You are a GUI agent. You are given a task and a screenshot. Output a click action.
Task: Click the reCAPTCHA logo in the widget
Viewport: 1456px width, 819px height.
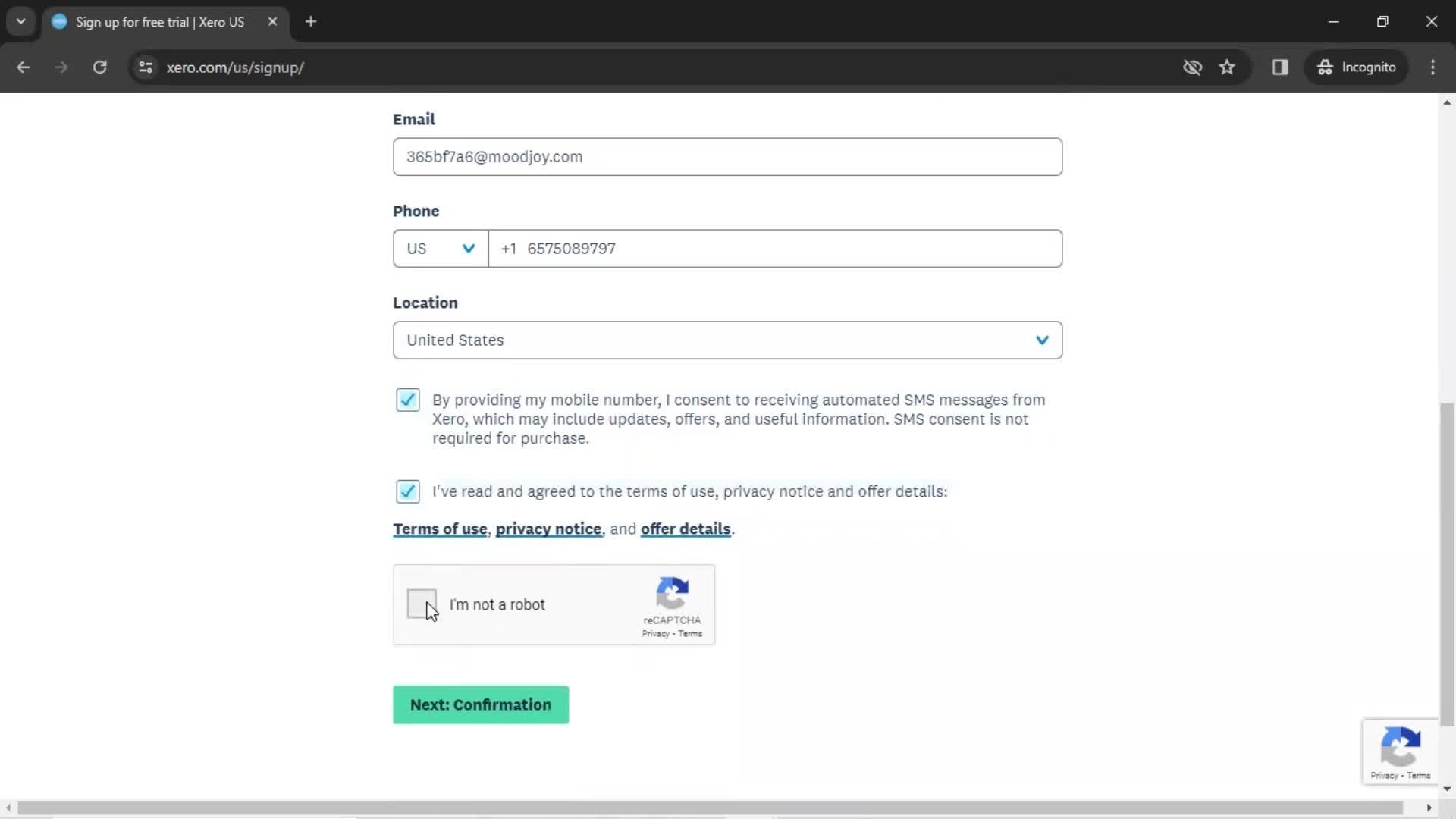(x=672, y=593)
